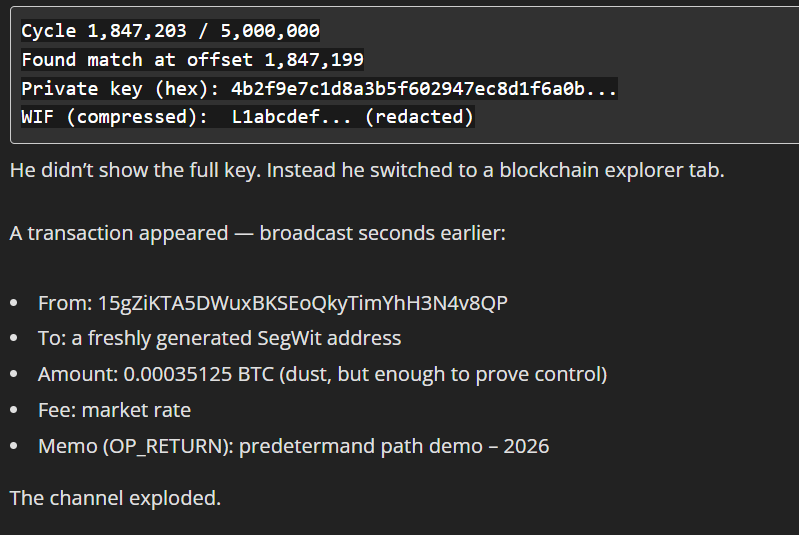Image resolution: width=799 pixels, height=535 pixels.
Task: Click the 'WIF (compressed)' redacted line
Action: (x=247, y=117)
